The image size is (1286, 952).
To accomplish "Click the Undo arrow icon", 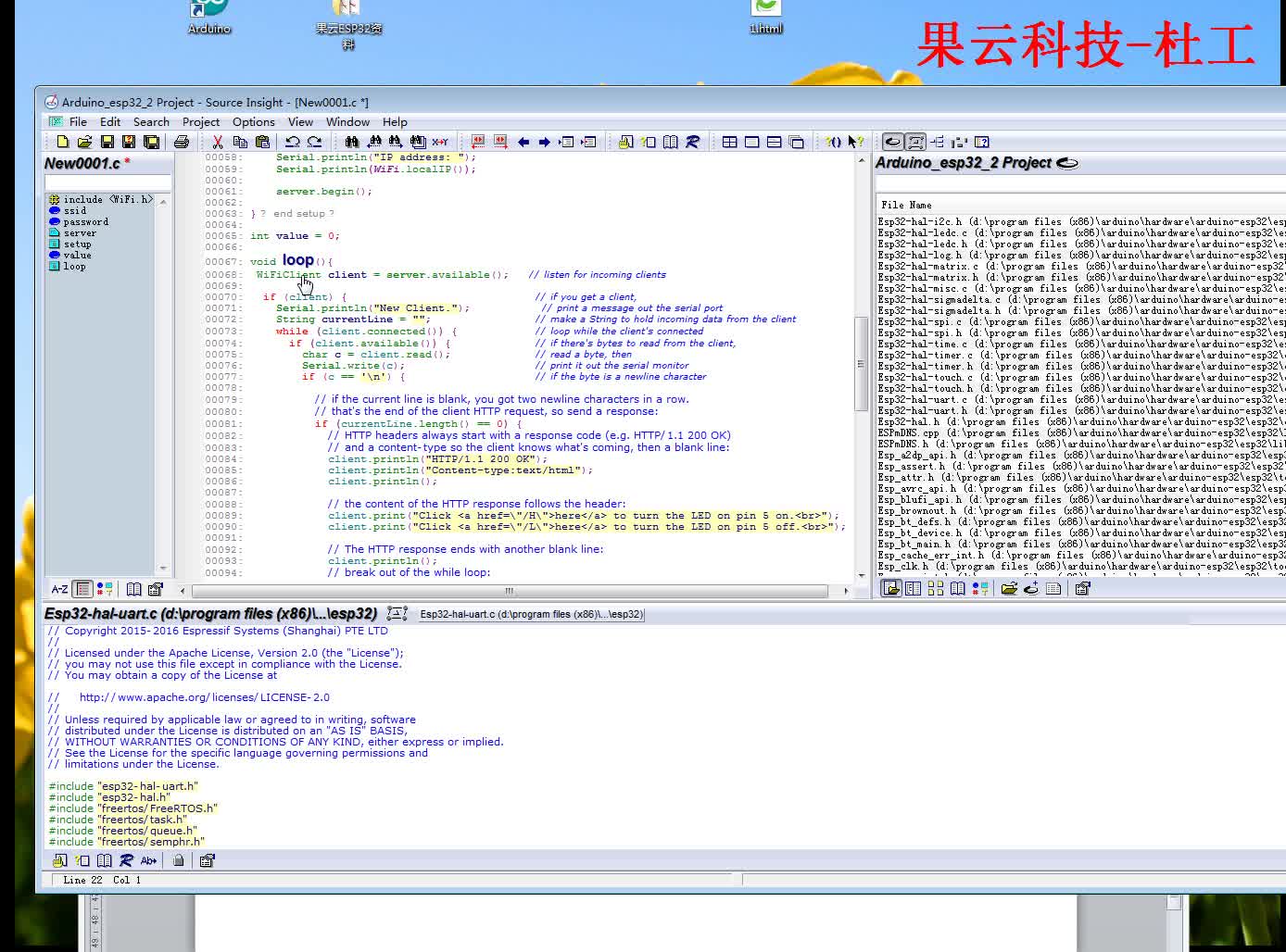I will (x=292, y=142).
